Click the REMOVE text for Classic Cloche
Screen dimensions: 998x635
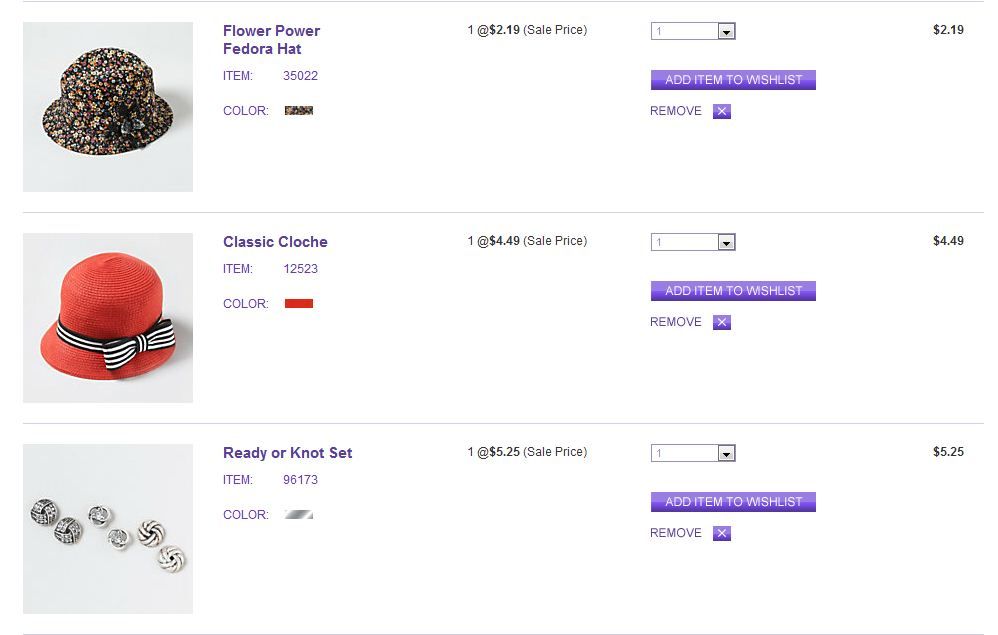pyautogui.click(x=676, y=322)
